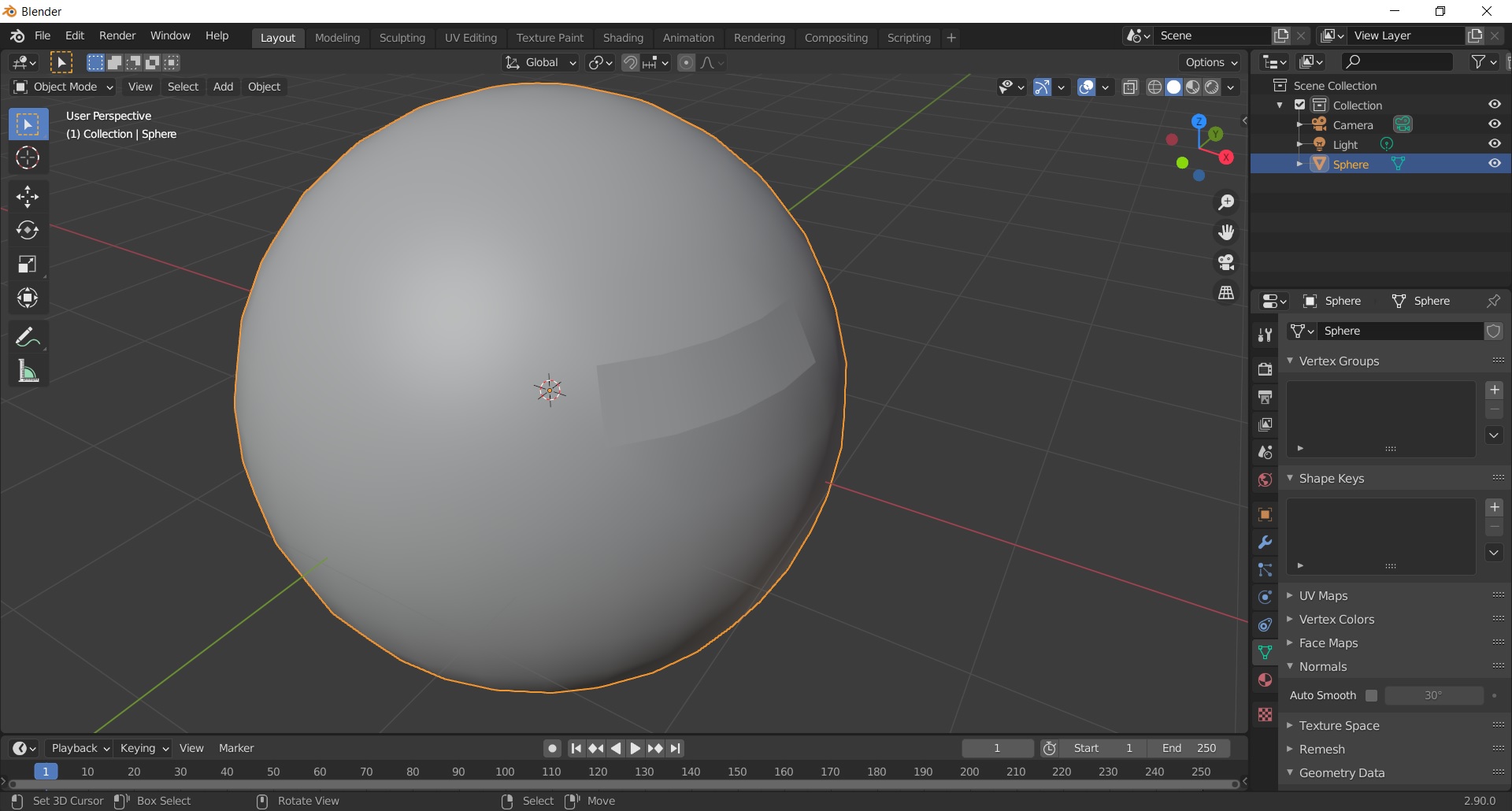Activate the Rotate tool
Image resolution: width=1512 pixels, height=811 pixels.
tap(28, 230)
